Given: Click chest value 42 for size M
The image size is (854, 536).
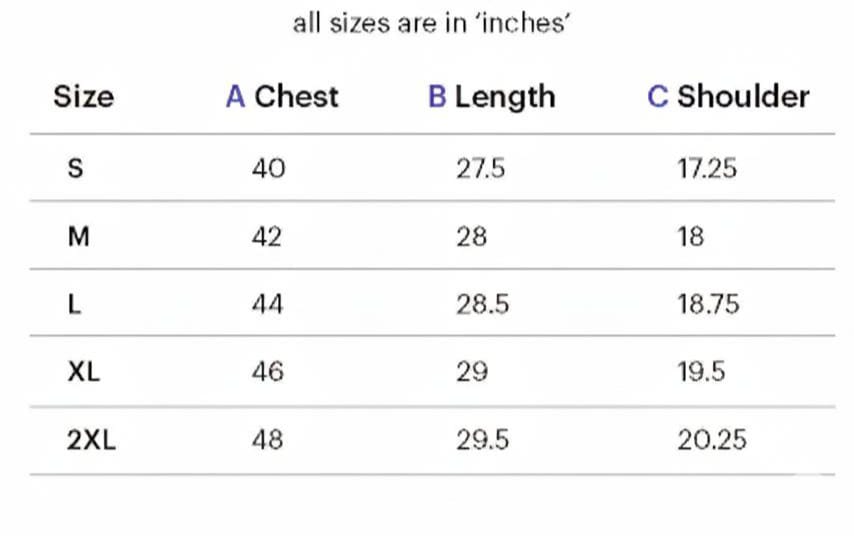Looking at the screenshot, I should coord(267,237).
